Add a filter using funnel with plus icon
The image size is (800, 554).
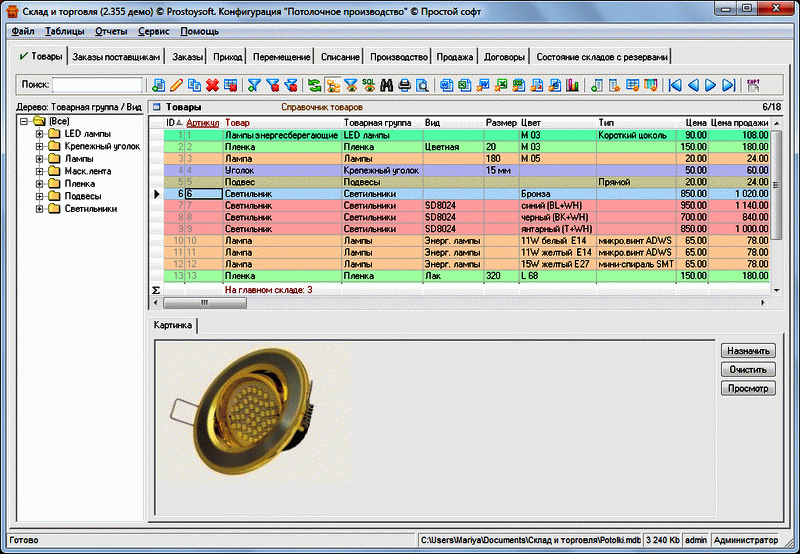pos(254,85)
